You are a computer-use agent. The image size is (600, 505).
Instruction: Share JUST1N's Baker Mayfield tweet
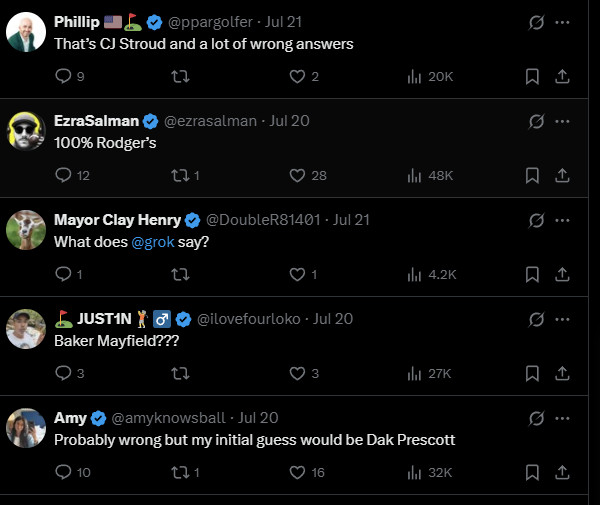562,373
